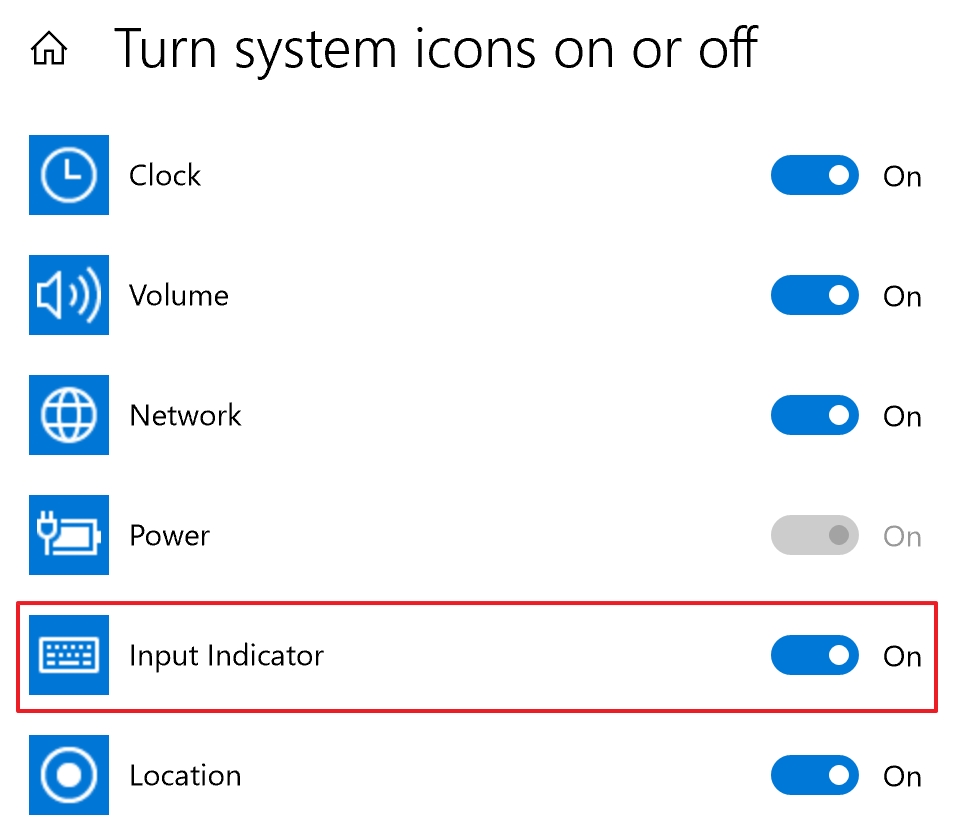Click the Clock system icon tile
Image resolution: width=966 pixels, height=828 pixels.
[69, 175]
